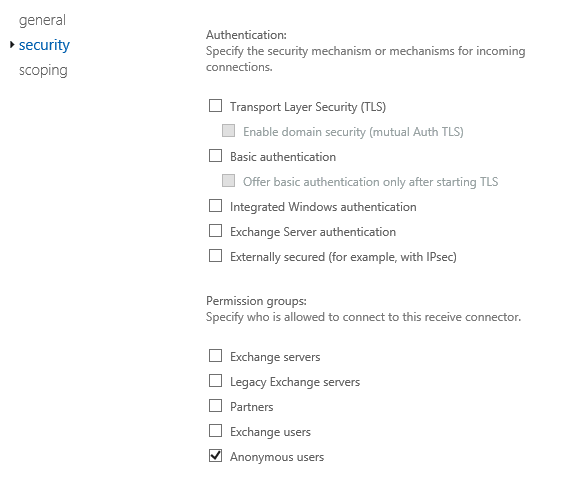Tick Externally secured with IPsec option

(215, 256)
